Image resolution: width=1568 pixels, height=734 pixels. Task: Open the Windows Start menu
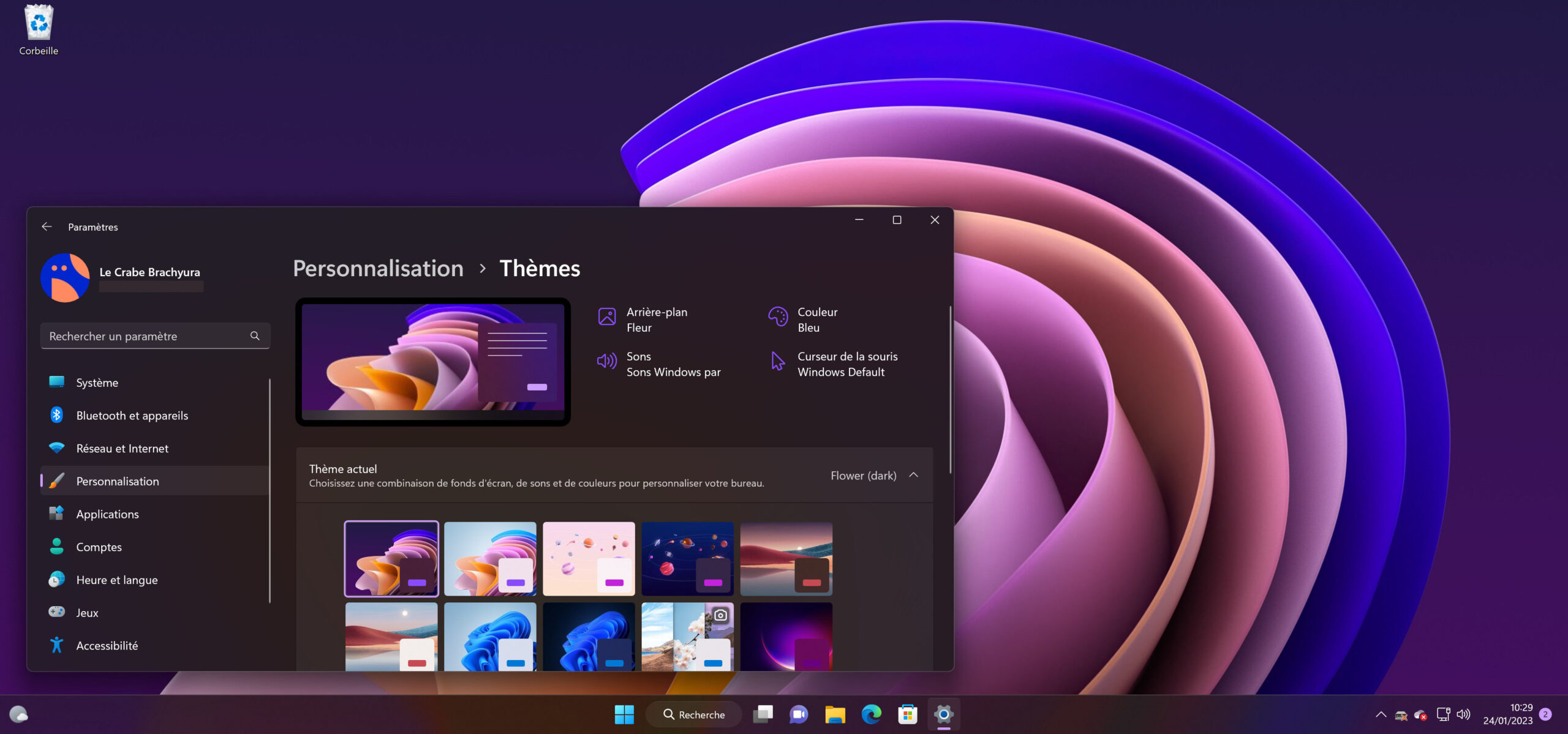pyautogui.click(x=624, y=714)
